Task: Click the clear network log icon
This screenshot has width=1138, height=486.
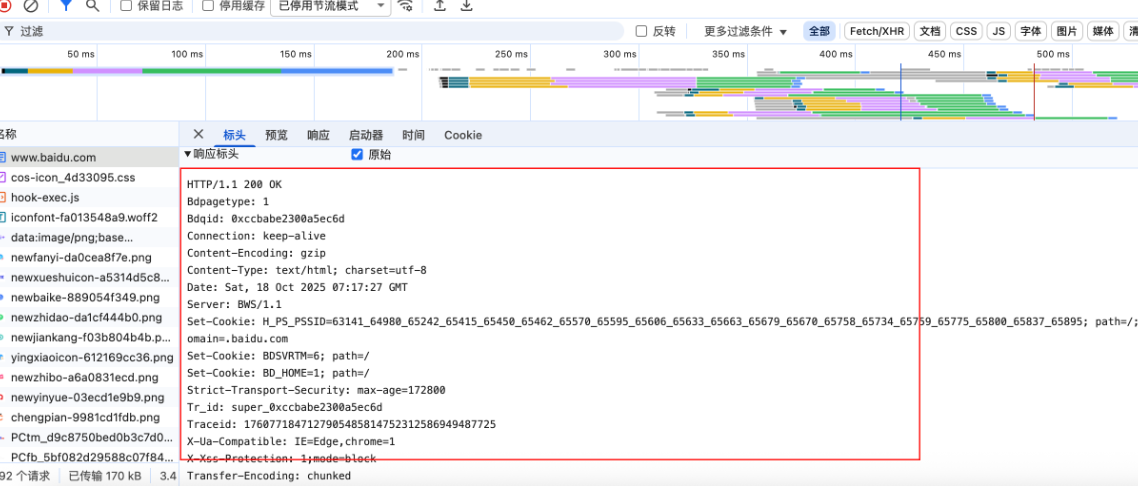Action: 30,6
